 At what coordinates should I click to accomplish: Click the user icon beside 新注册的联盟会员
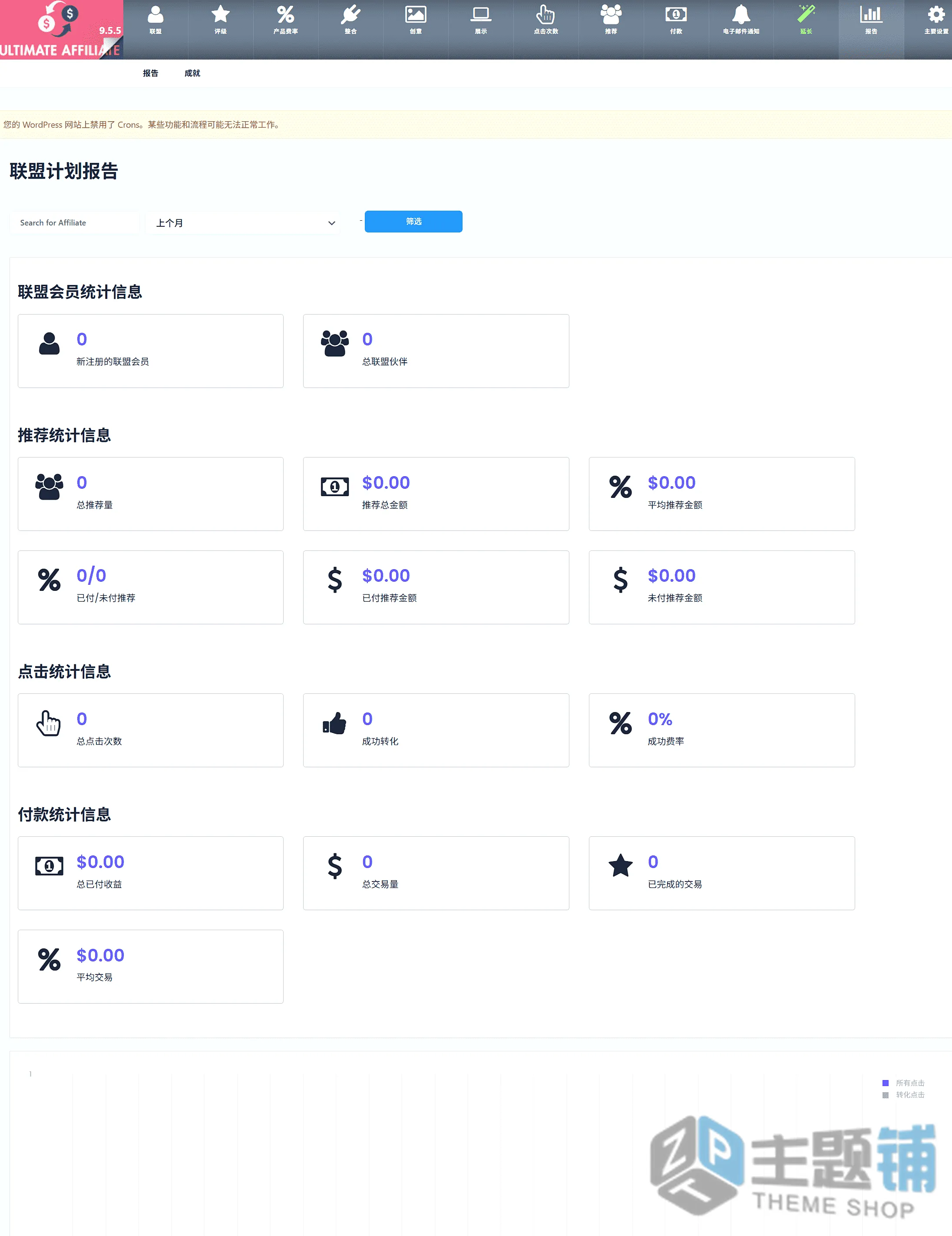49,343
